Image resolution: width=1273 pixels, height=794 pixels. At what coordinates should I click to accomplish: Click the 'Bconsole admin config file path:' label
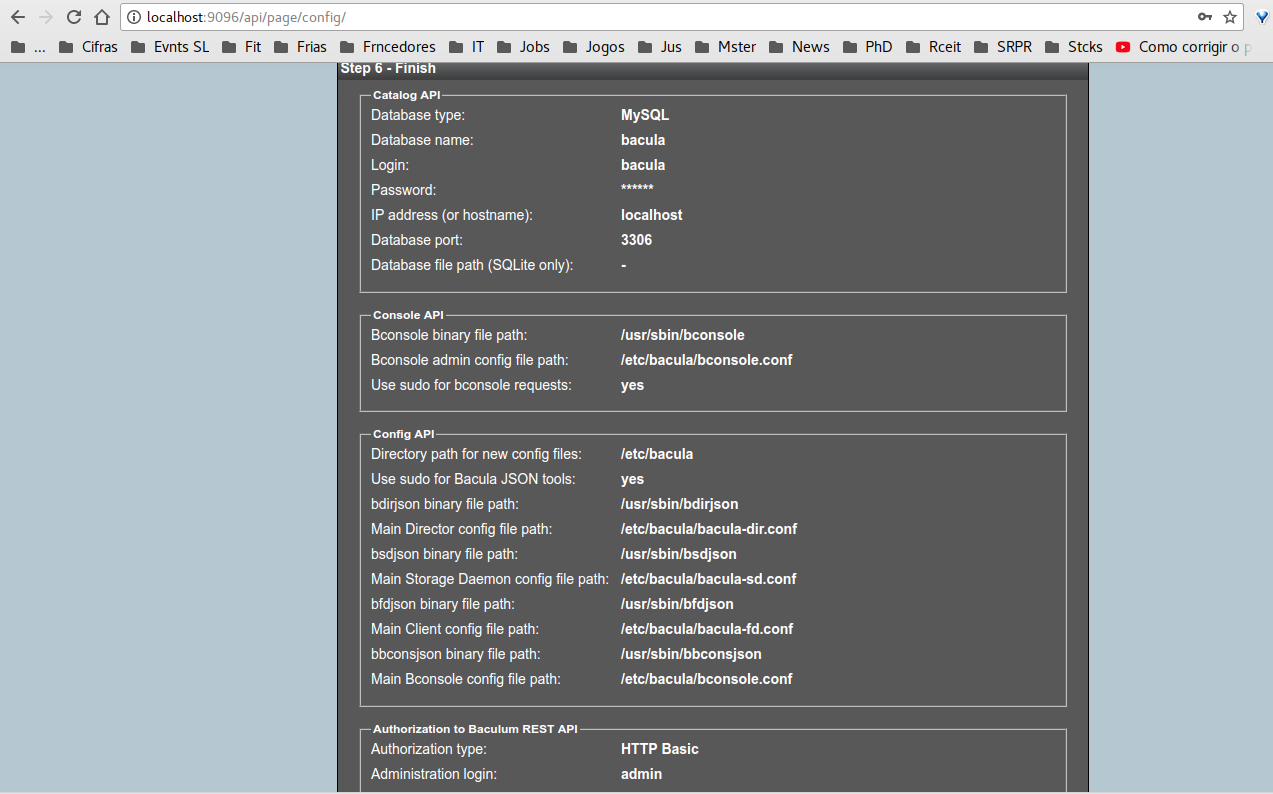tap(470, 360)
